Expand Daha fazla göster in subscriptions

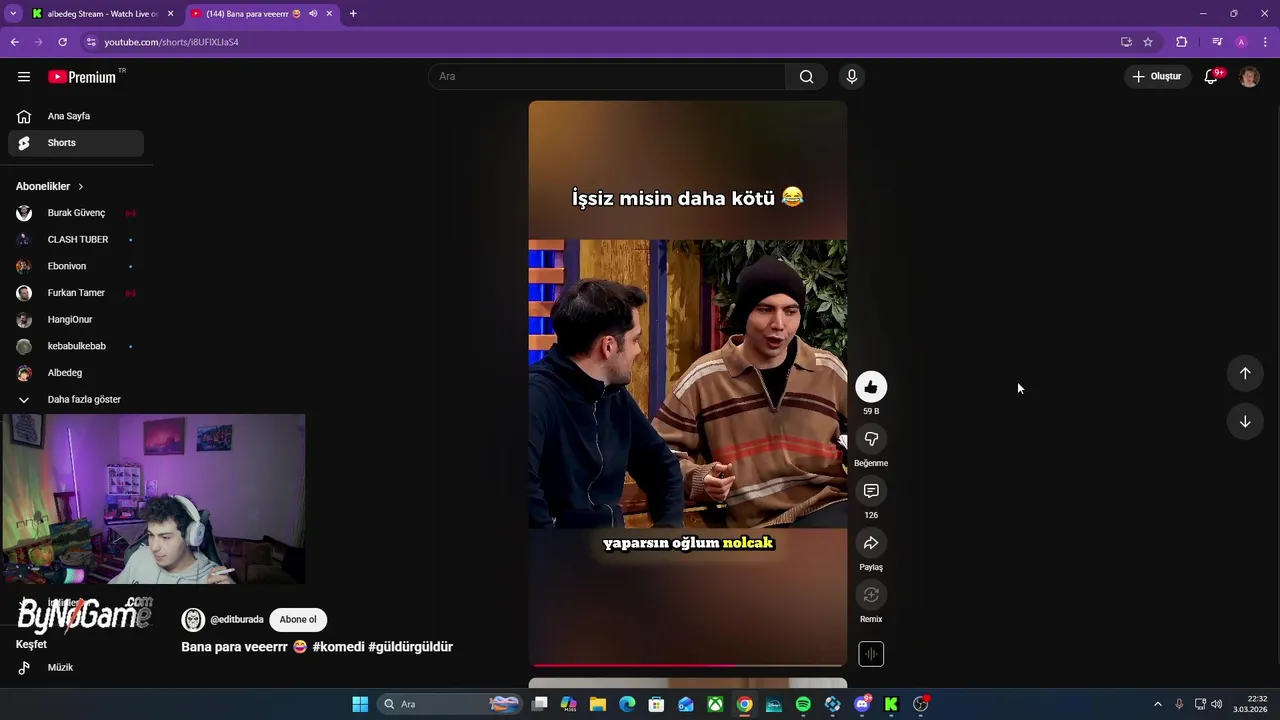76,400
